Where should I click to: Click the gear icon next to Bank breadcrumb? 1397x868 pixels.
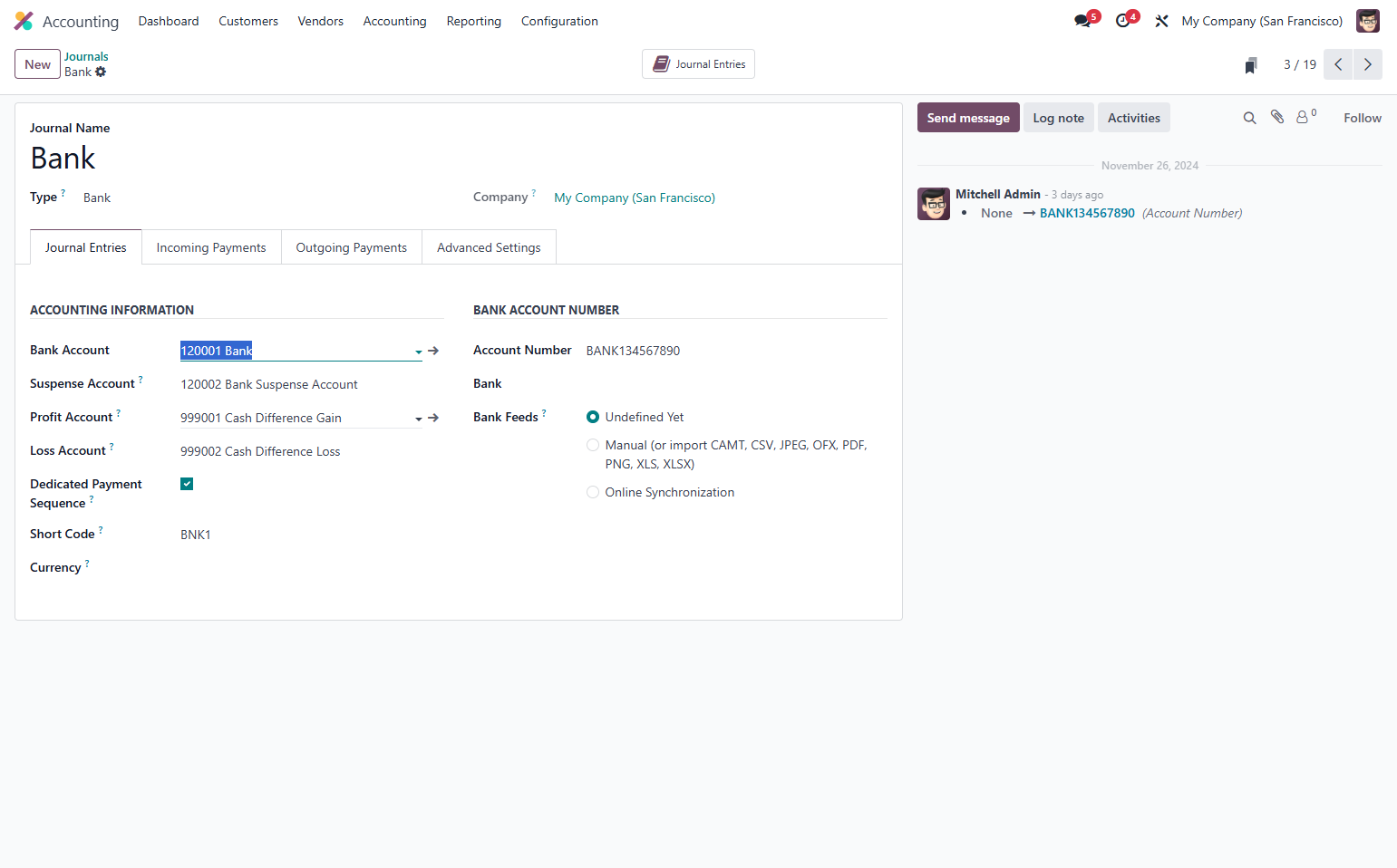[101, 72]
